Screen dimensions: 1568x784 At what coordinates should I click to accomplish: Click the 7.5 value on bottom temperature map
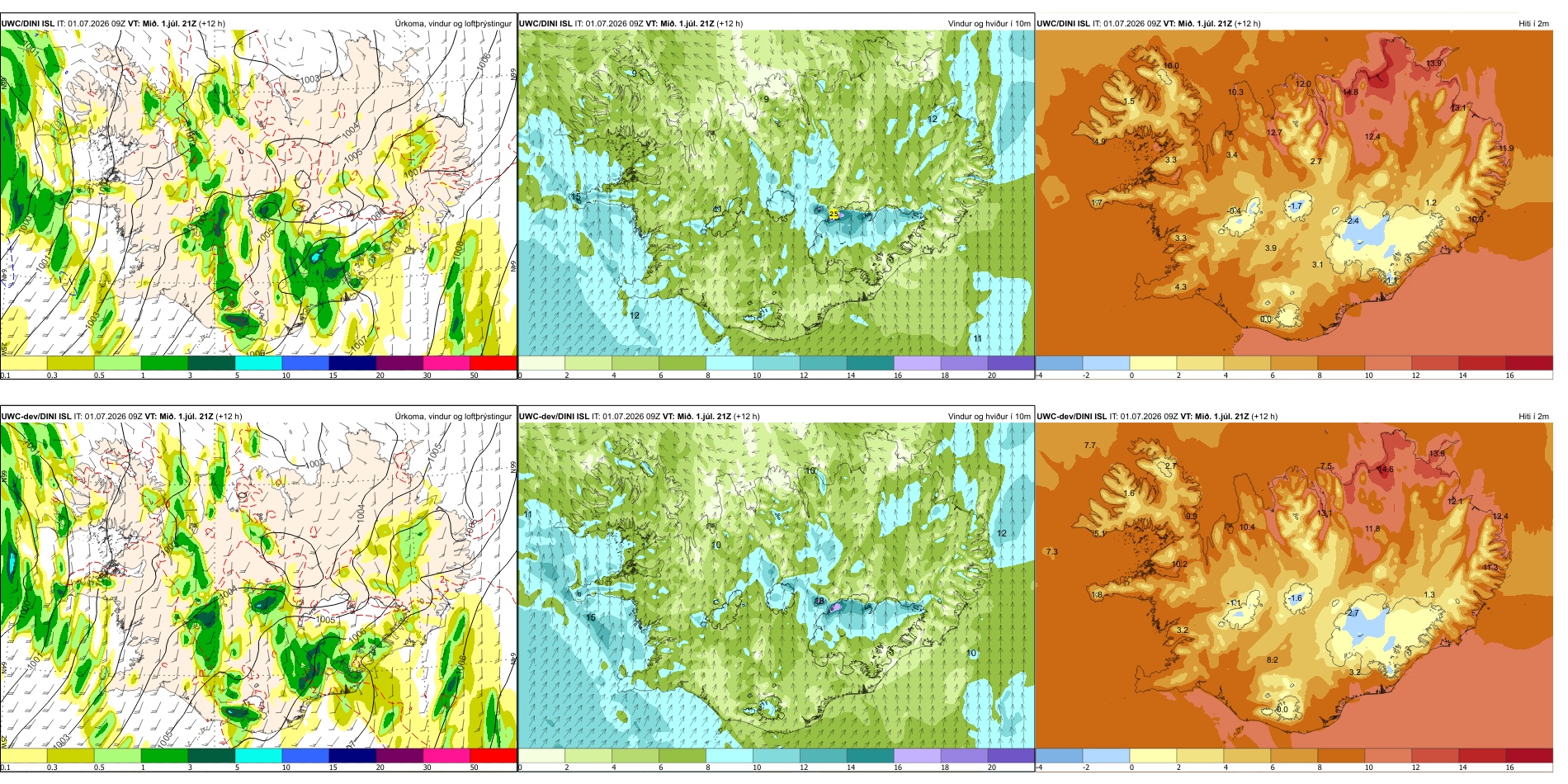tap(1325, 466)
